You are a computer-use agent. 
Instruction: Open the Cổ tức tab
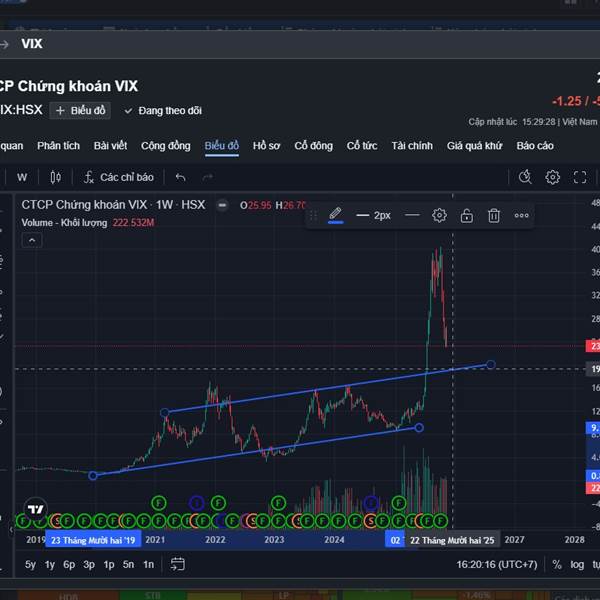coord(362,146)
